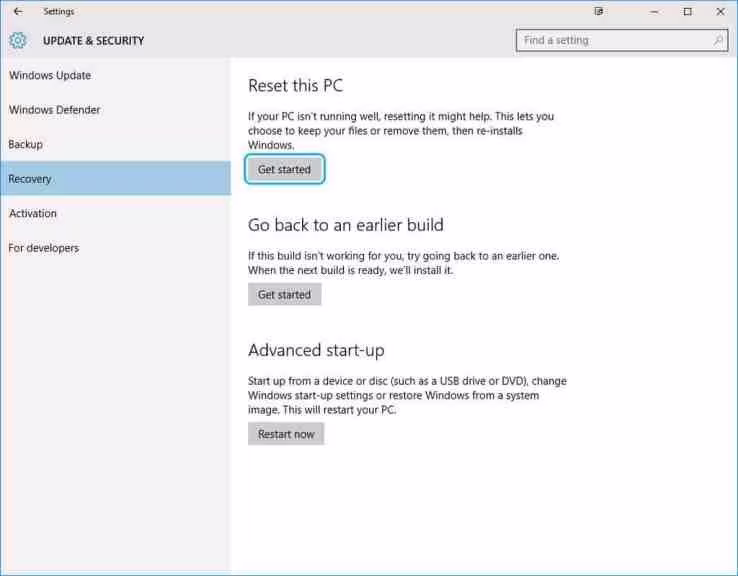Select Backup in the sidebar
Screen dimensions: 738x576
tap(115, 144)
